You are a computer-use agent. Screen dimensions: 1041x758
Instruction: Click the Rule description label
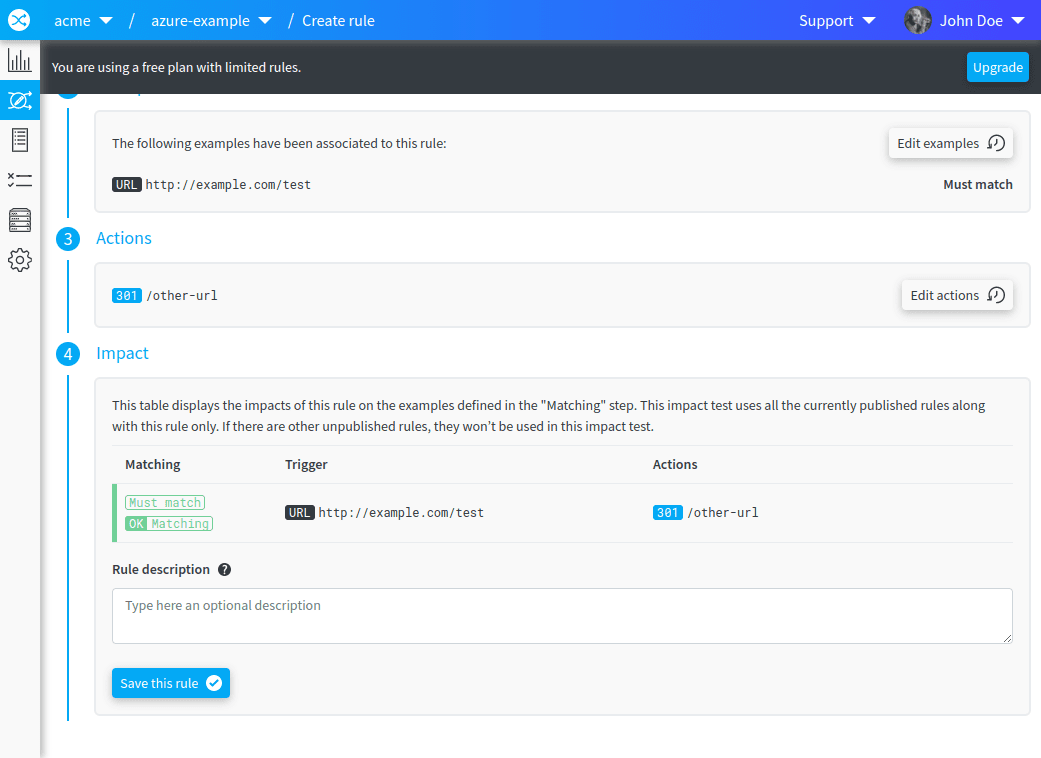tap(161, 569)
